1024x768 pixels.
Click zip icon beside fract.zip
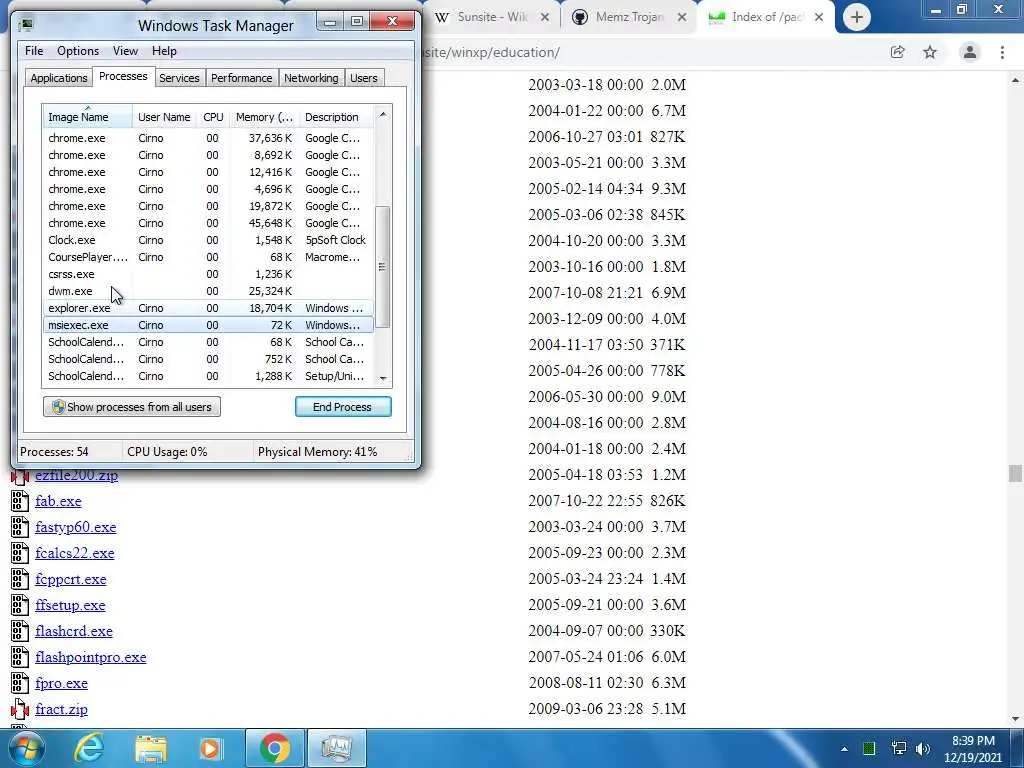pyautogui.click(x=20, y=709)
